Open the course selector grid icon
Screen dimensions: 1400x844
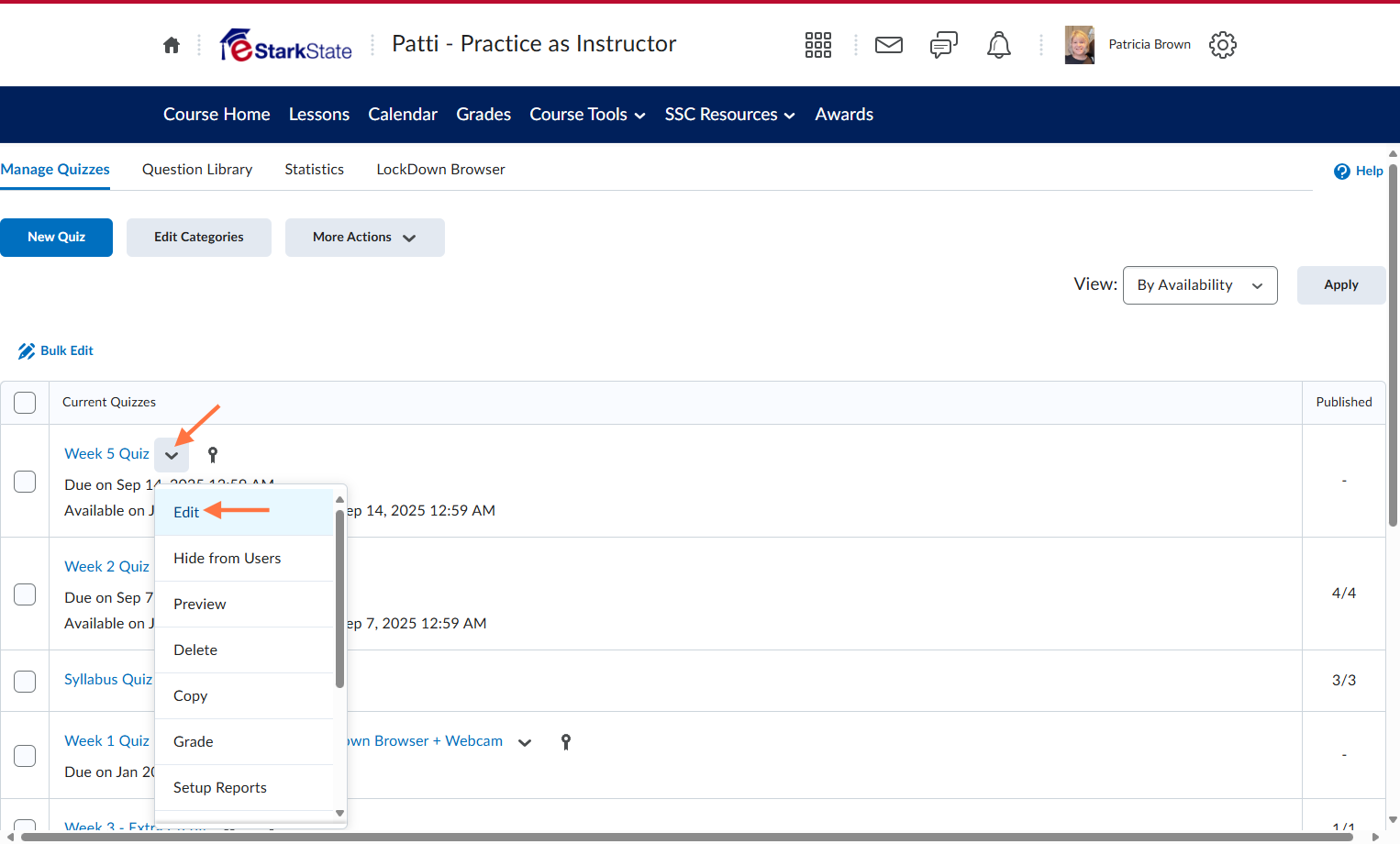[818, 45]
